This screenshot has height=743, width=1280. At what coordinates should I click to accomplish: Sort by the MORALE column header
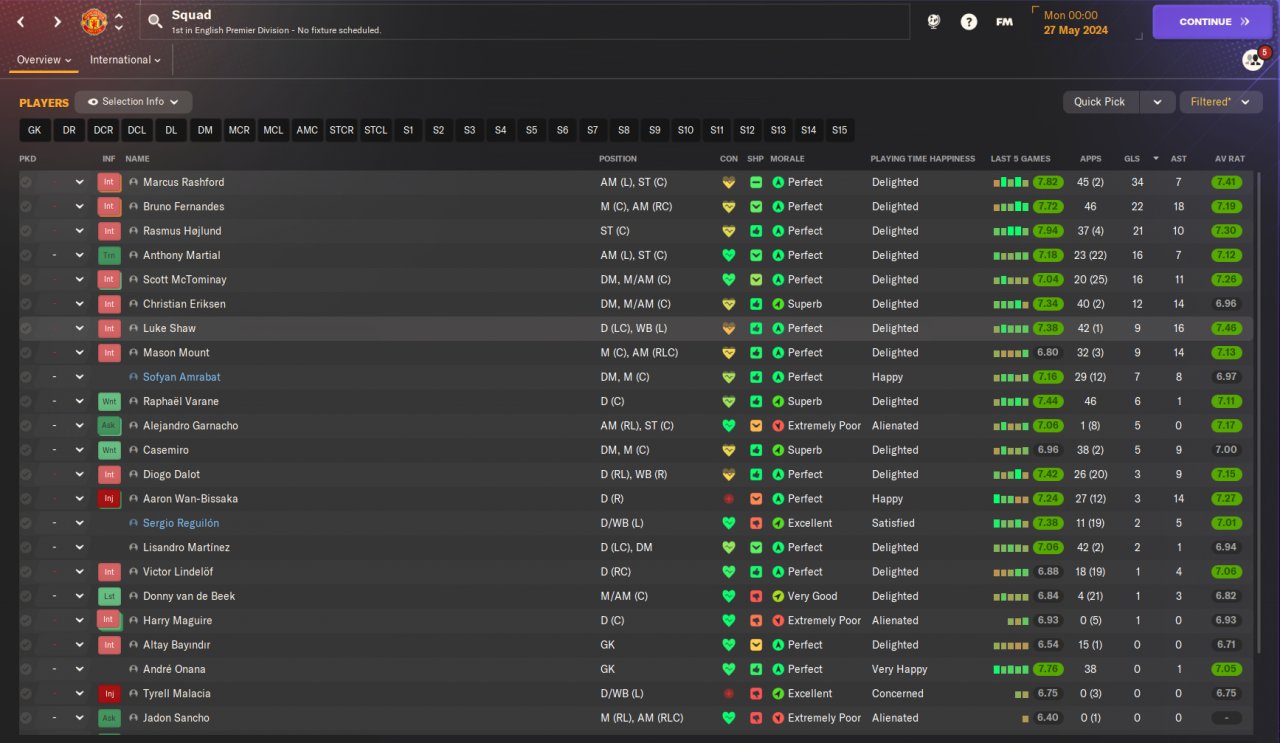(x=787, y=159)
